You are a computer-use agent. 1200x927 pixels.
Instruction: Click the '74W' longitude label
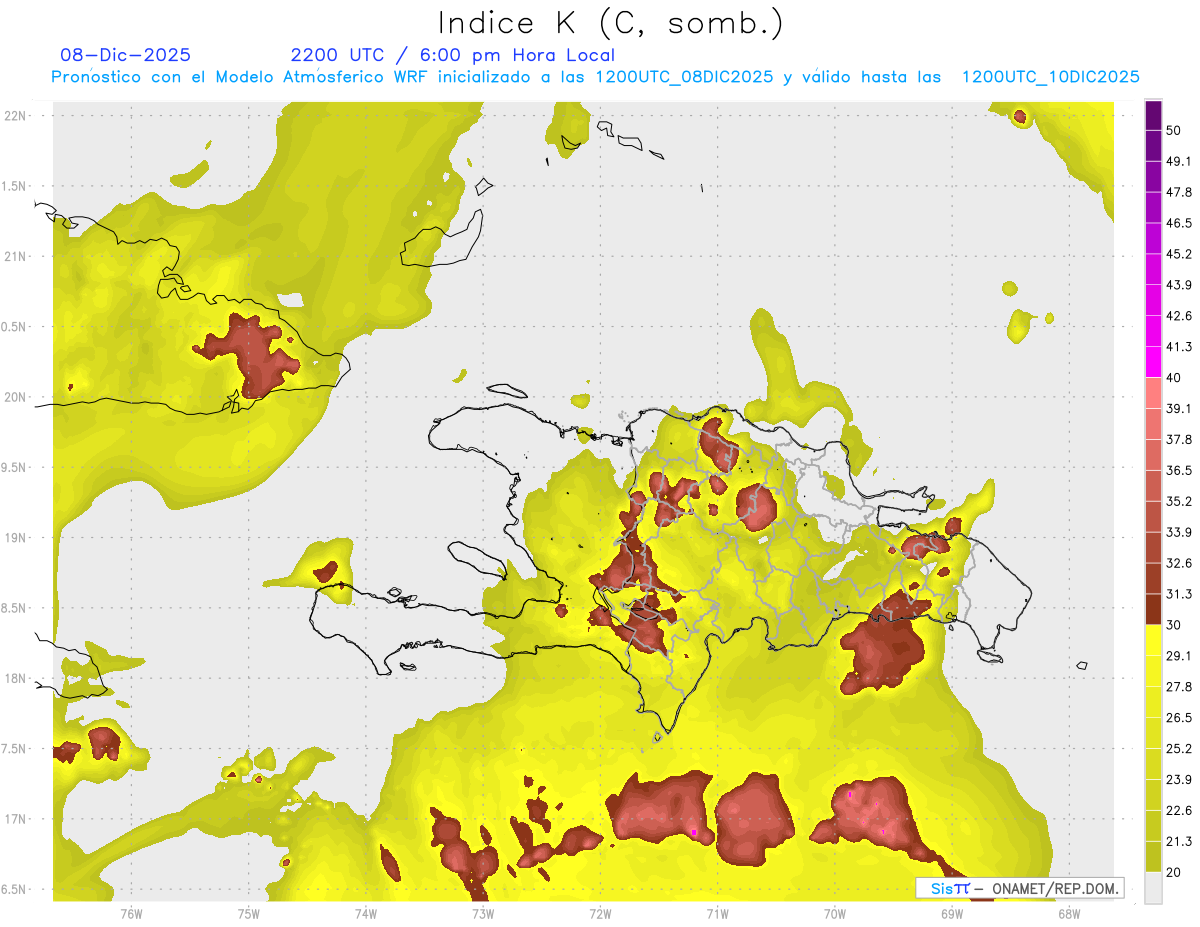[x=366, y=913]
